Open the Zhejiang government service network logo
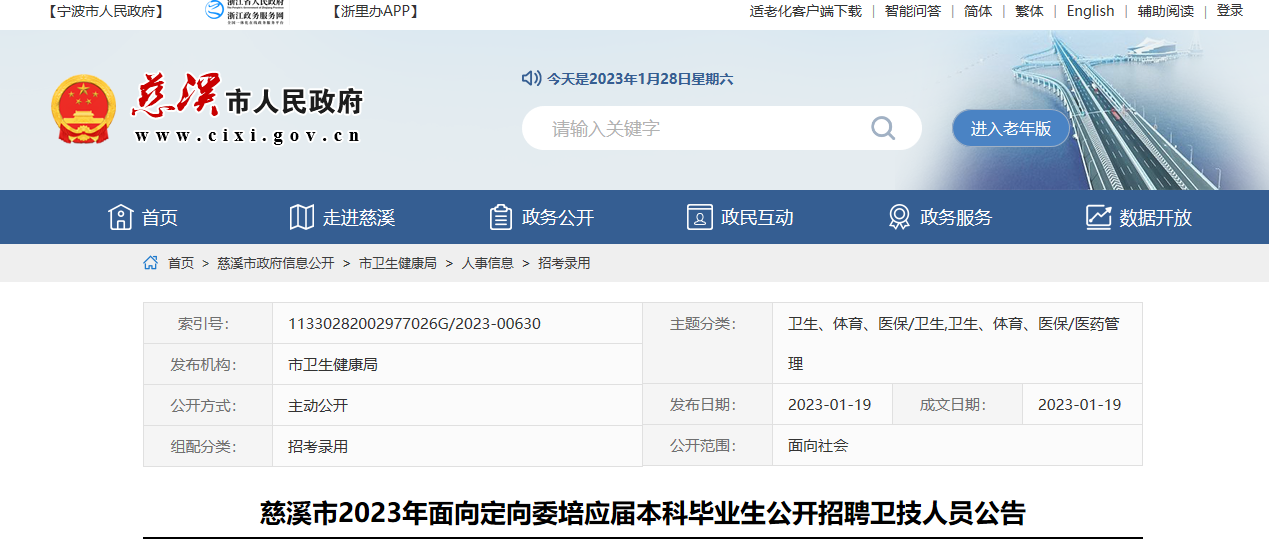 (244, 11)
